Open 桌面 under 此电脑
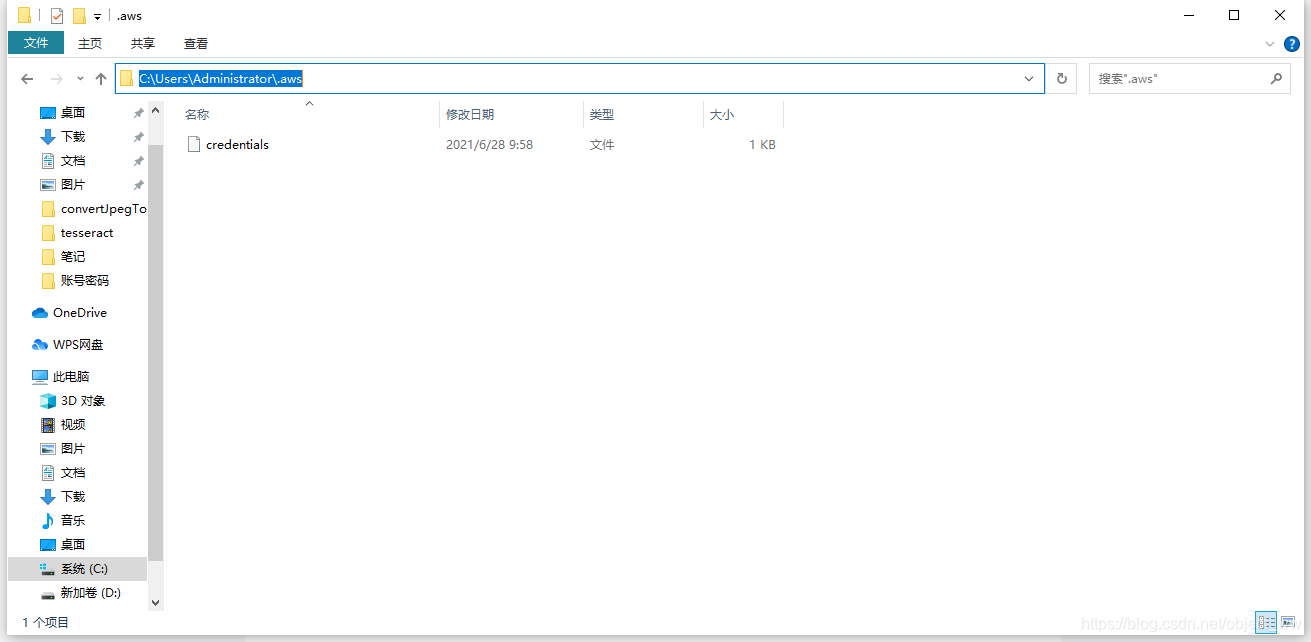 [x=73, y=545]
